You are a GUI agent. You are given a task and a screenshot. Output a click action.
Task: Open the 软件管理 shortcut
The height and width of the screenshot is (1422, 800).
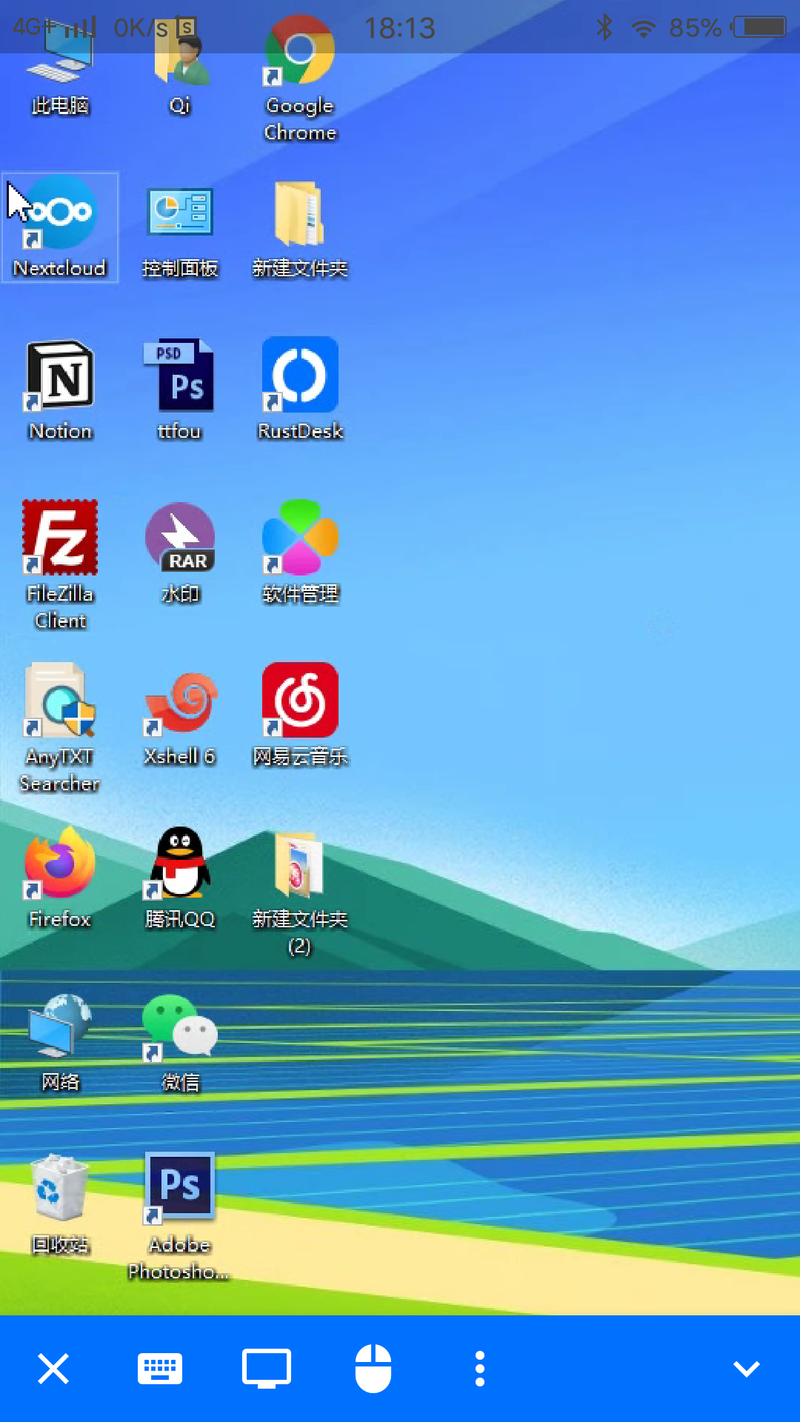click(300, 553)
